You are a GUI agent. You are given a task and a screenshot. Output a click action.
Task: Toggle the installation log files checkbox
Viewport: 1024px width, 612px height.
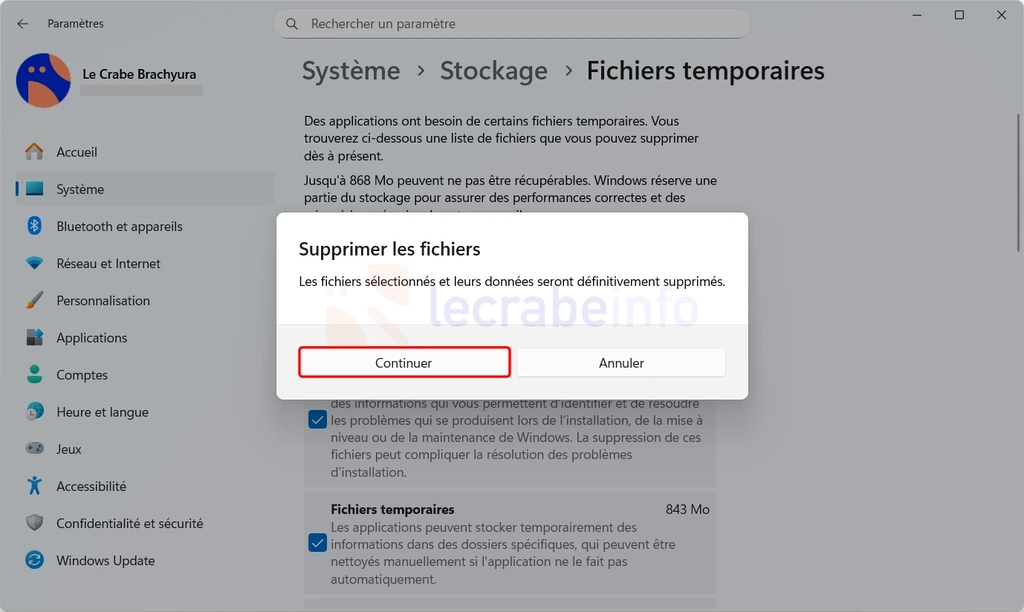pos(317,419)
